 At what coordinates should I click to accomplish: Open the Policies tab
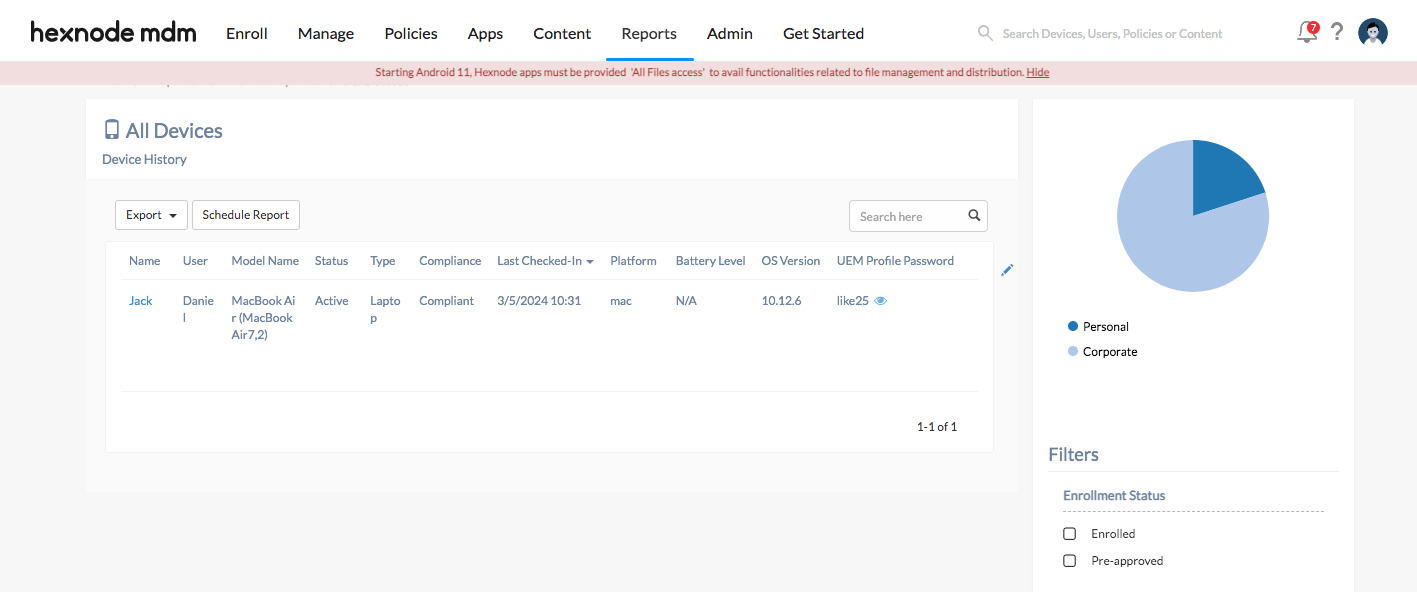coord(411,33)
